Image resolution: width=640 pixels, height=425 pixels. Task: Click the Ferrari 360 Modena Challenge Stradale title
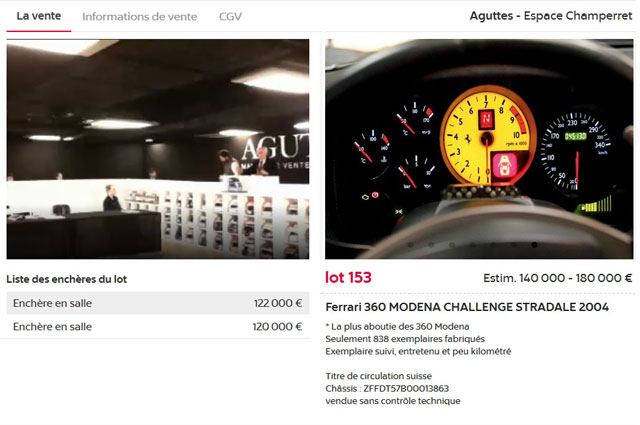click(467, 307)
